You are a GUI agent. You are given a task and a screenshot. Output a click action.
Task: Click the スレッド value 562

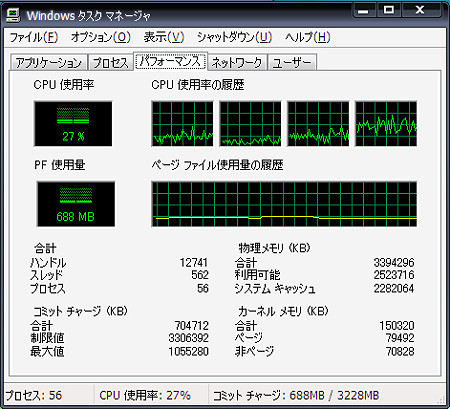click(200, 275)
